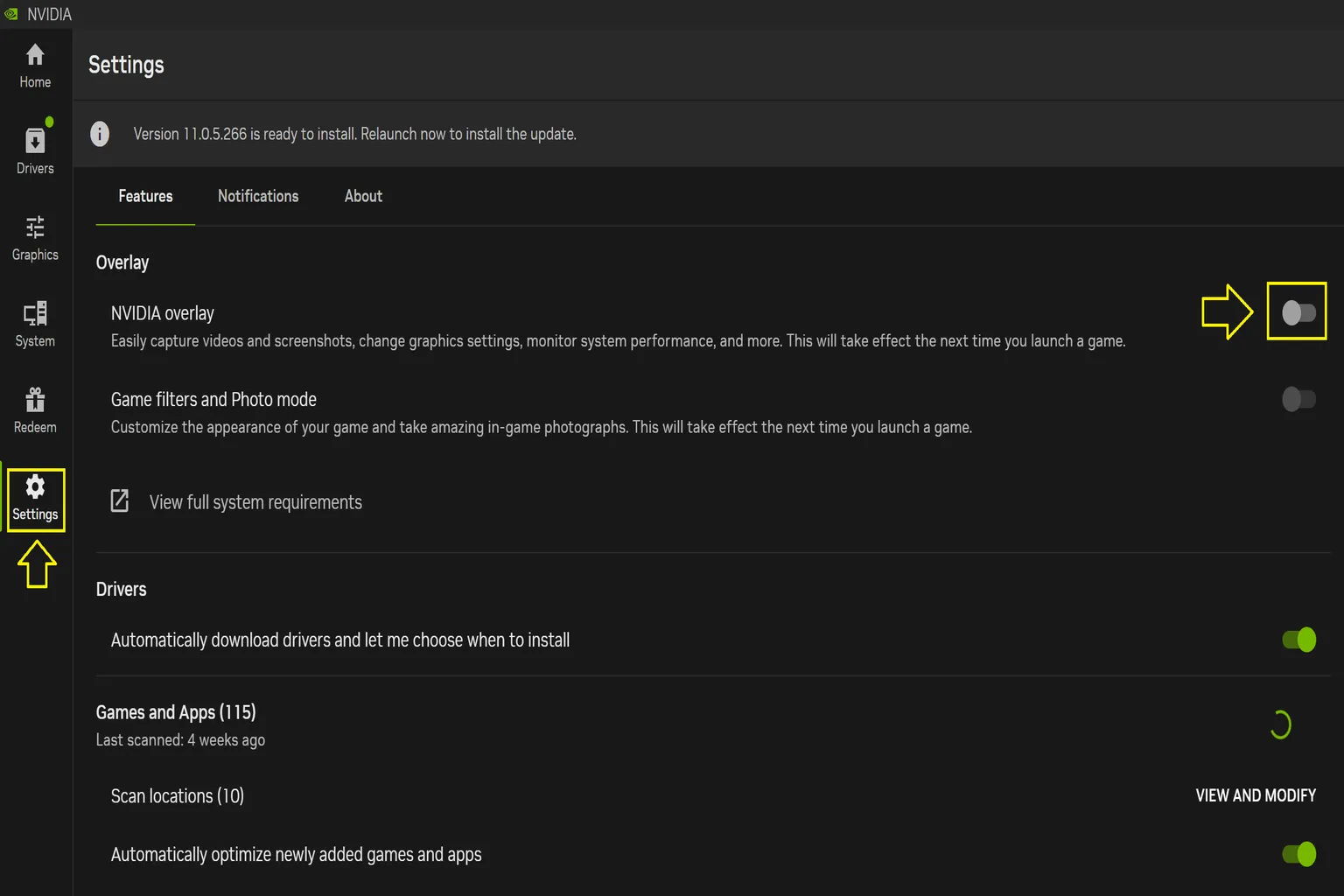Image resolution: width=1344 pixels, height=896 pixels.
Task: Click the Game filters and Photo mode label
Action: pos(213,400)
